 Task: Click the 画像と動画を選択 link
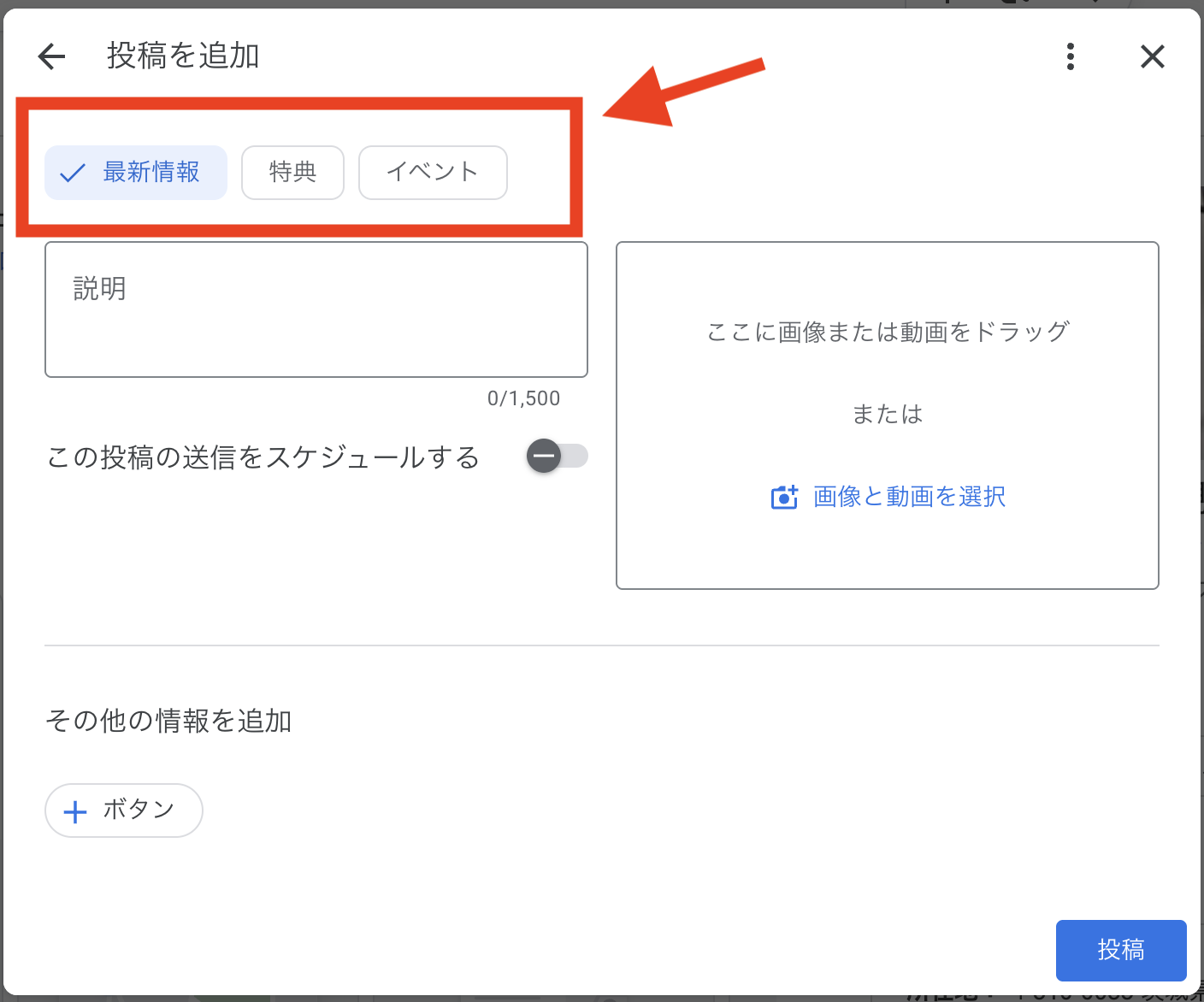pyautogui.click(x=908, y=497)
